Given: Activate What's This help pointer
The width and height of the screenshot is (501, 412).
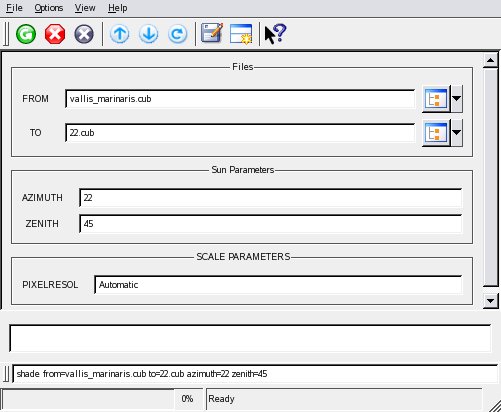Looking at the screenshot, I should pos(275,34).
